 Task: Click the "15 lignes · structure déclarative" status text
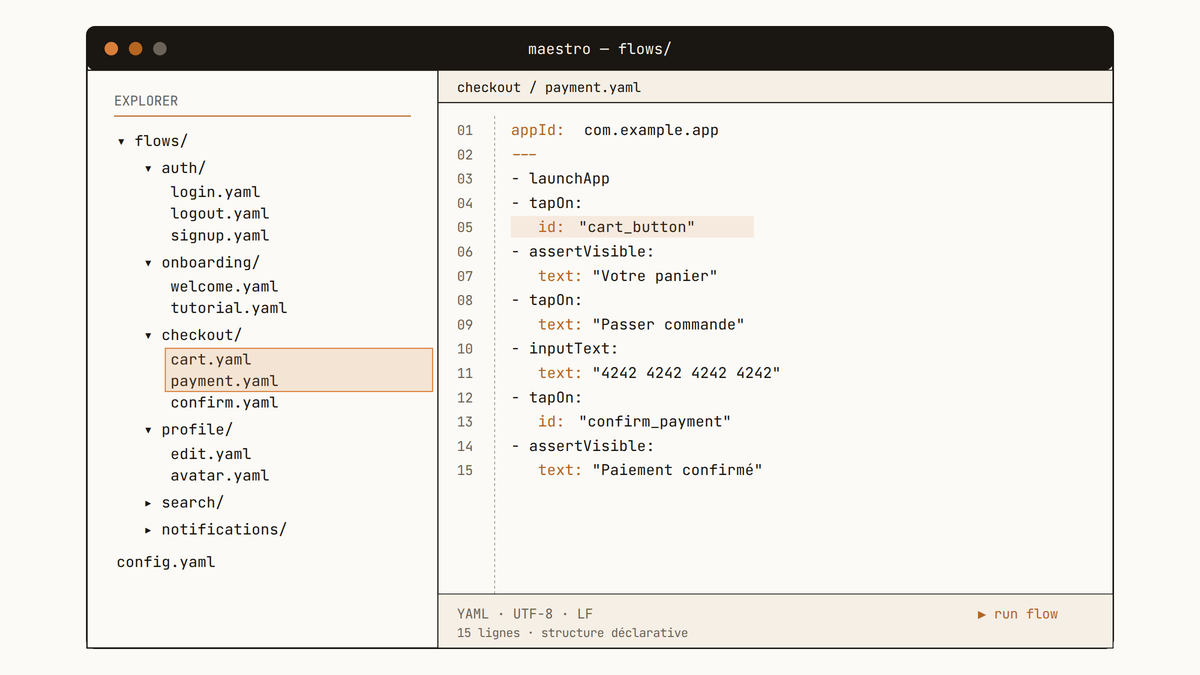[x=572, y=633]
